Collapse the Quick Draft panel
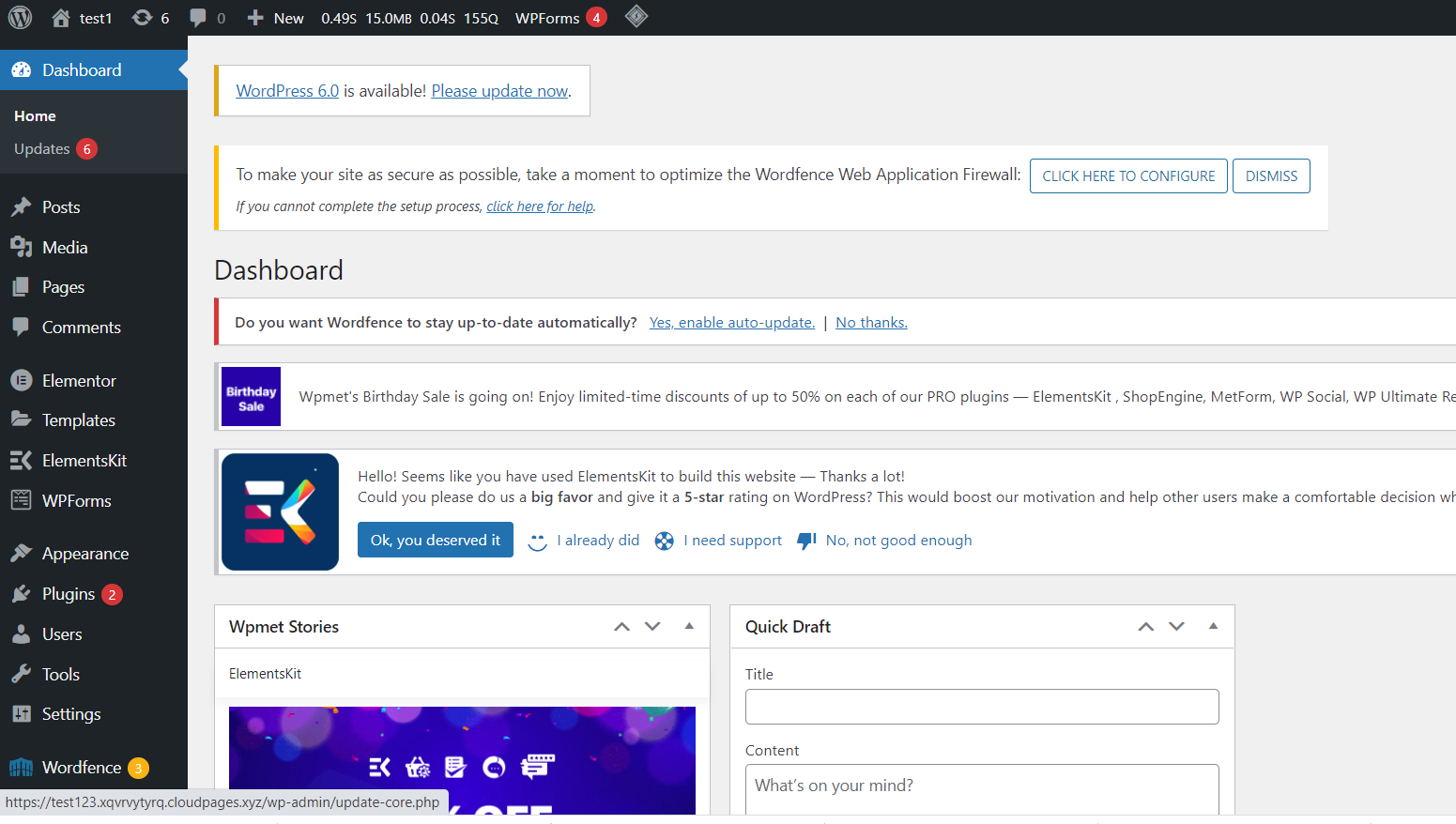1456x824 pixels. pos(1213,627)
